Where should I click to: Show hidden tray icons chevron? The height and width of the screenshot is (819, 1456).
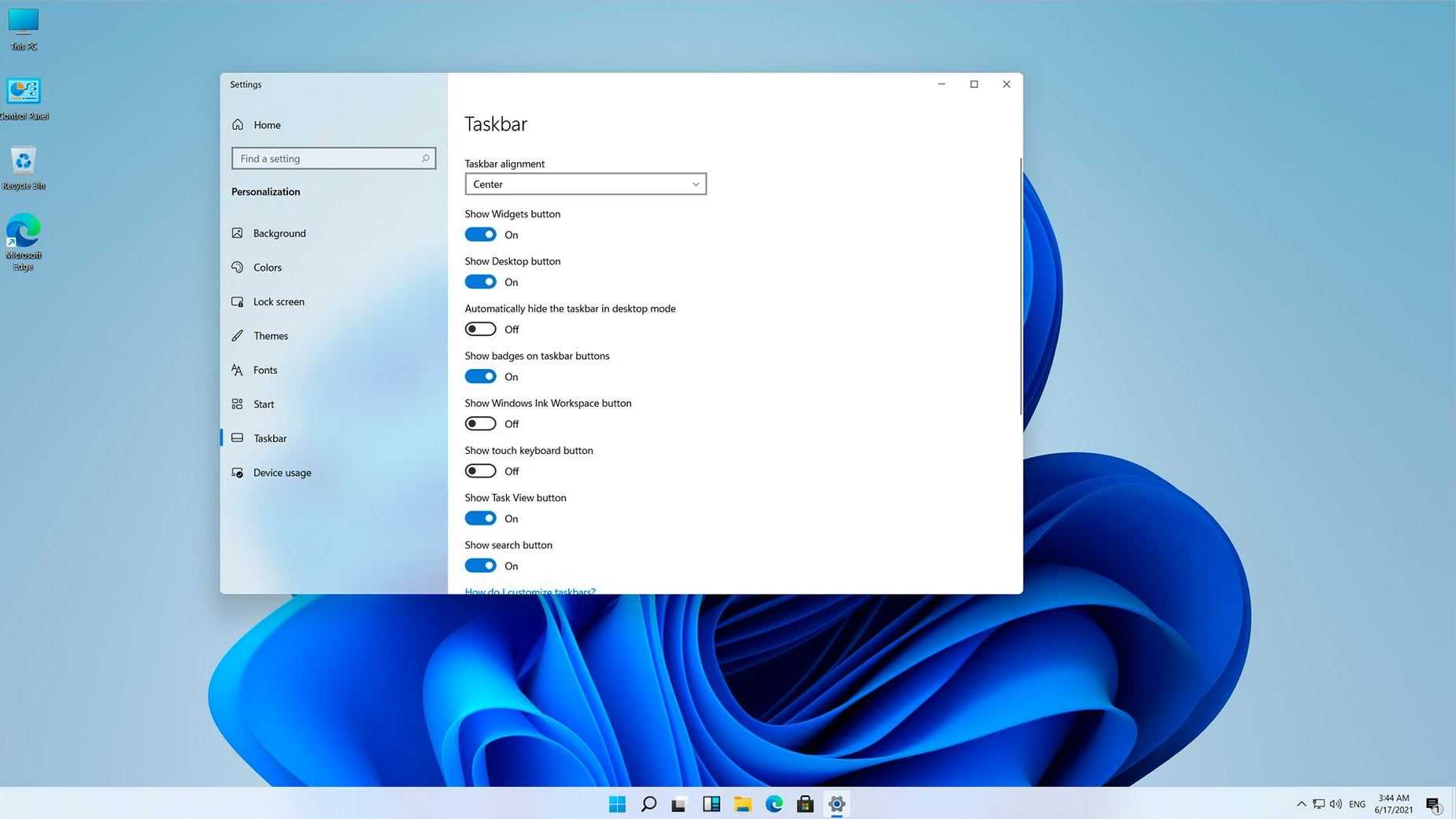(x=1301, y=803)
